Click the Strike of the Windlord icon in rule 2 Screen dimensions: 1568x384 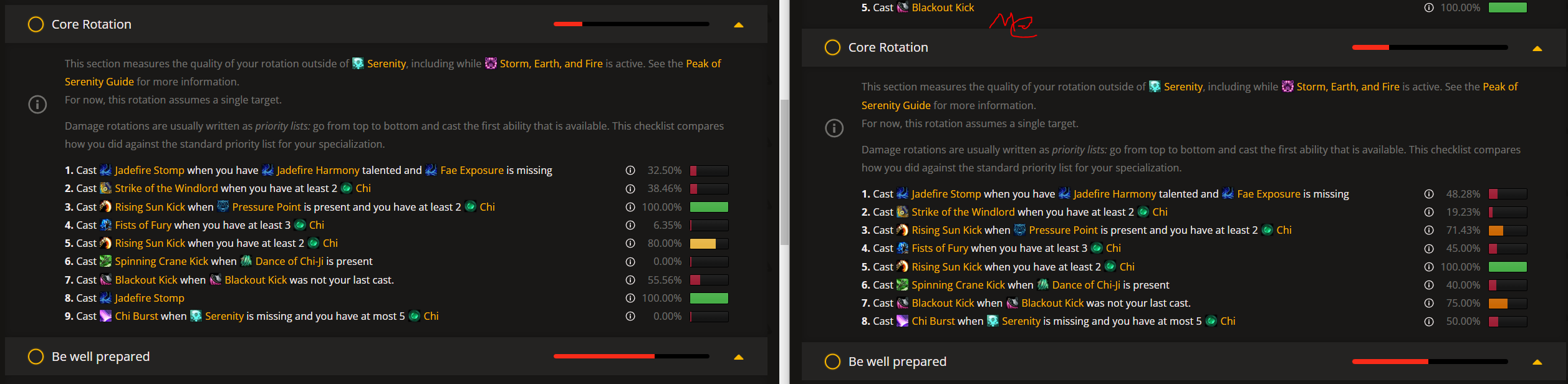(105, 188)
